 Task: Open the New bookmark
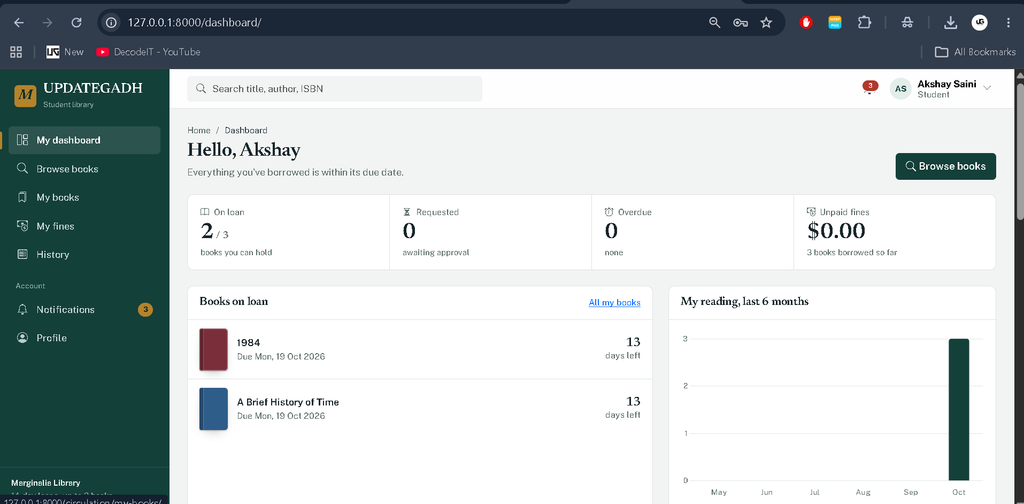click(x=65, y=52)
